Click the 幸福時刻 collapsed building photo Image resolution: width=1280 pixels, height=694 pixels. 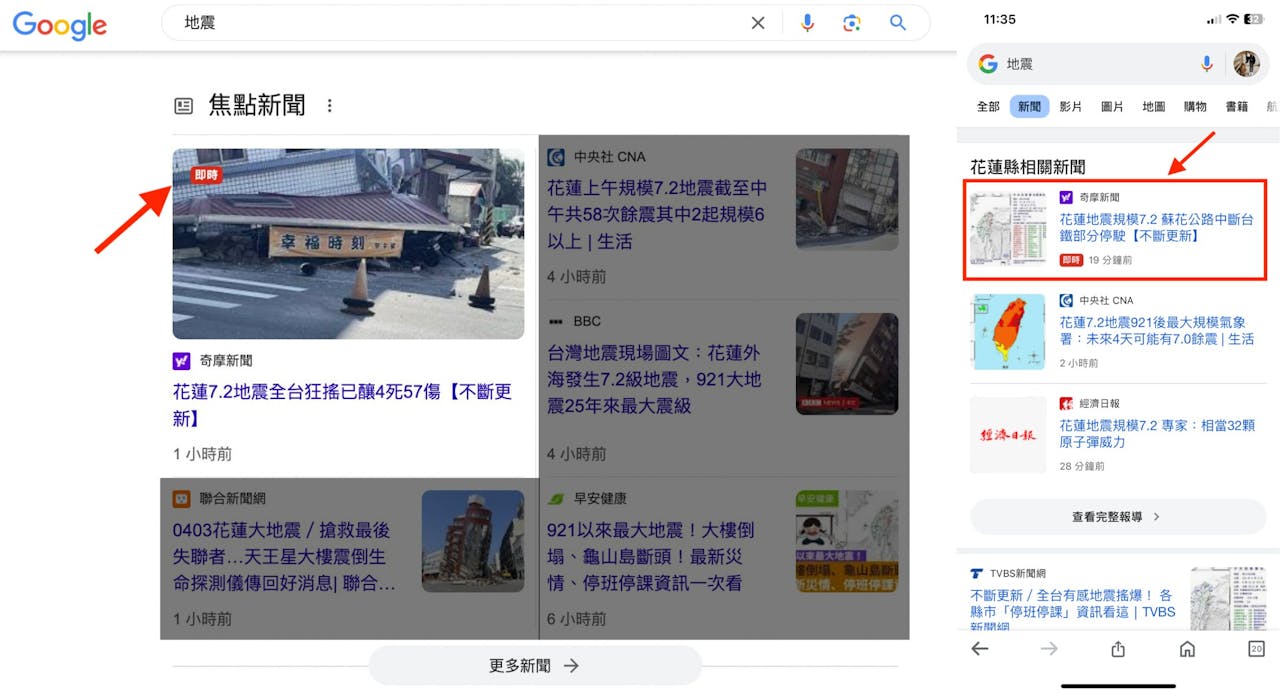coord(348,244)
